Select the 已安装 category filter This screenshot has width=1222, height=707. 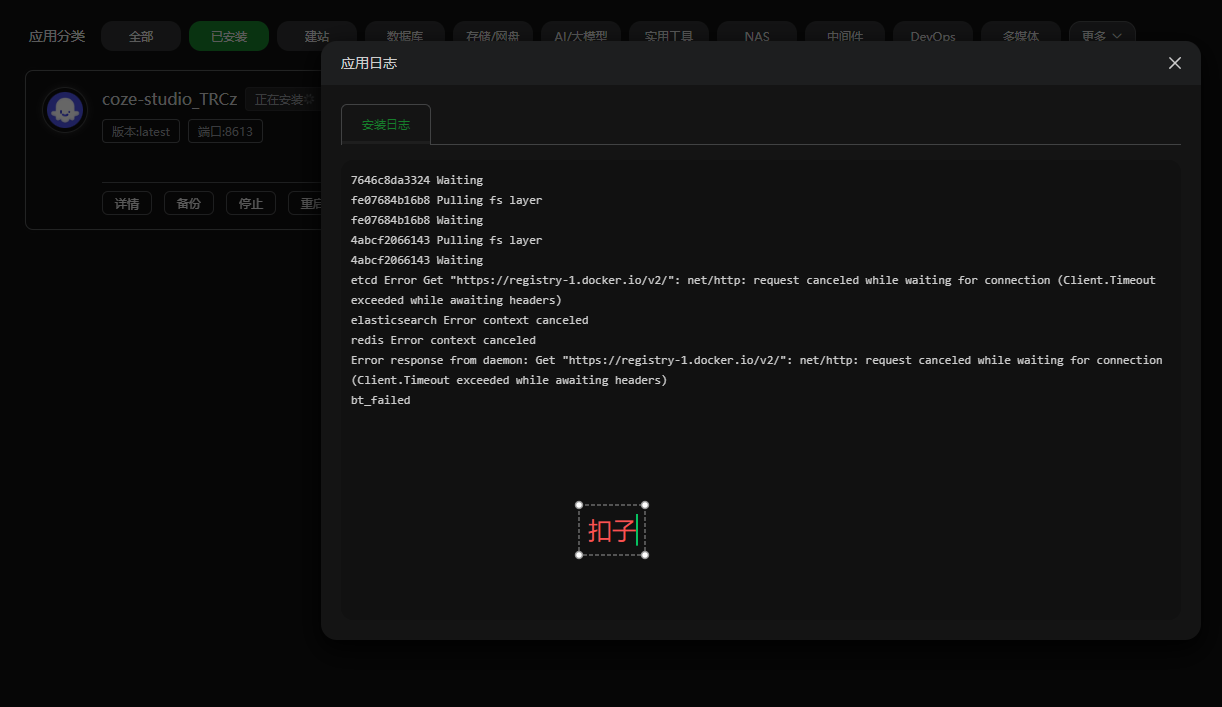tap(228, 34)
